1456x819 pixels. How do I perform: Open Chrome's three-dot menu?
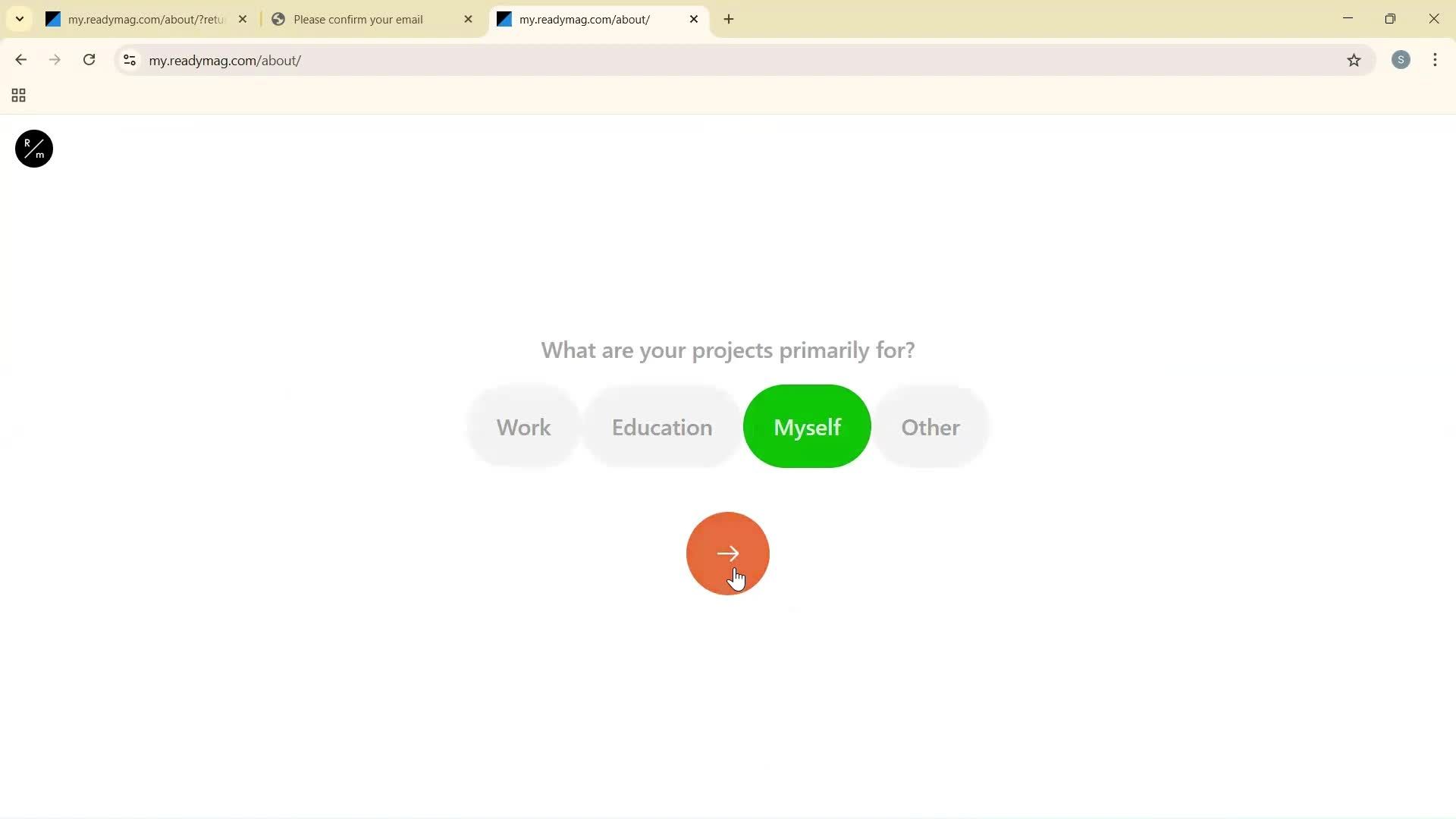click(1435, 60)
